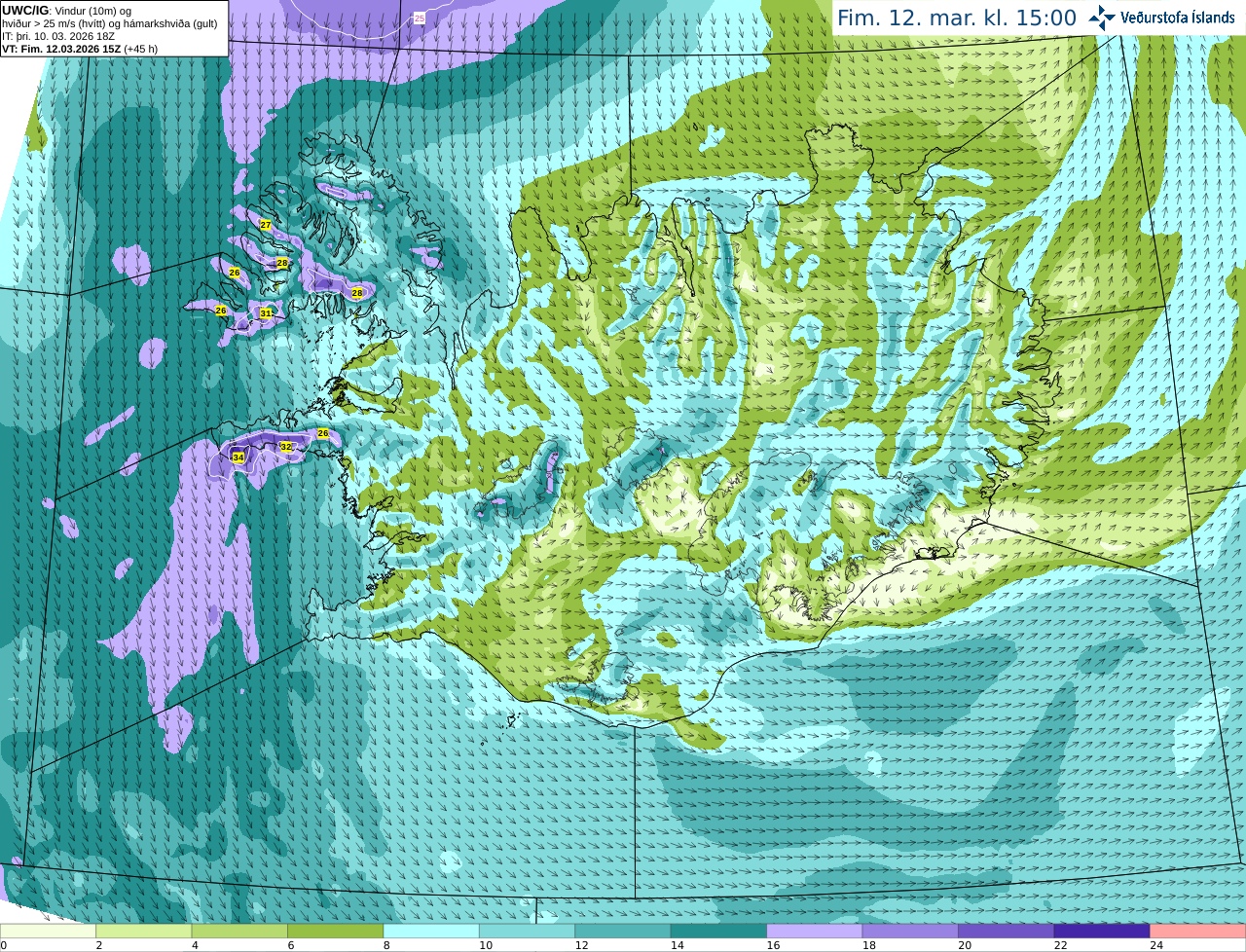The width and height of the screenshot is (1246, 952).
Task: Click the Veðurstofa Íslands name text
Action: [1177, 18]
